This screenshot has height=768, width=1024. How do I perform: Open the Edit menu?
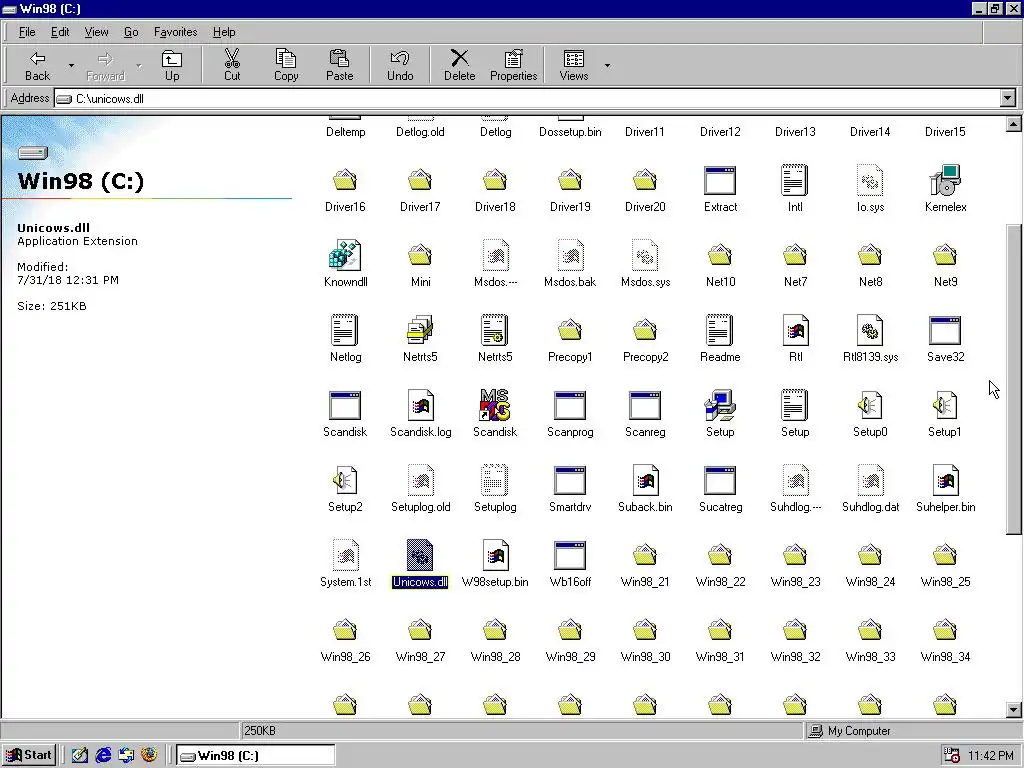click(59, 32)
